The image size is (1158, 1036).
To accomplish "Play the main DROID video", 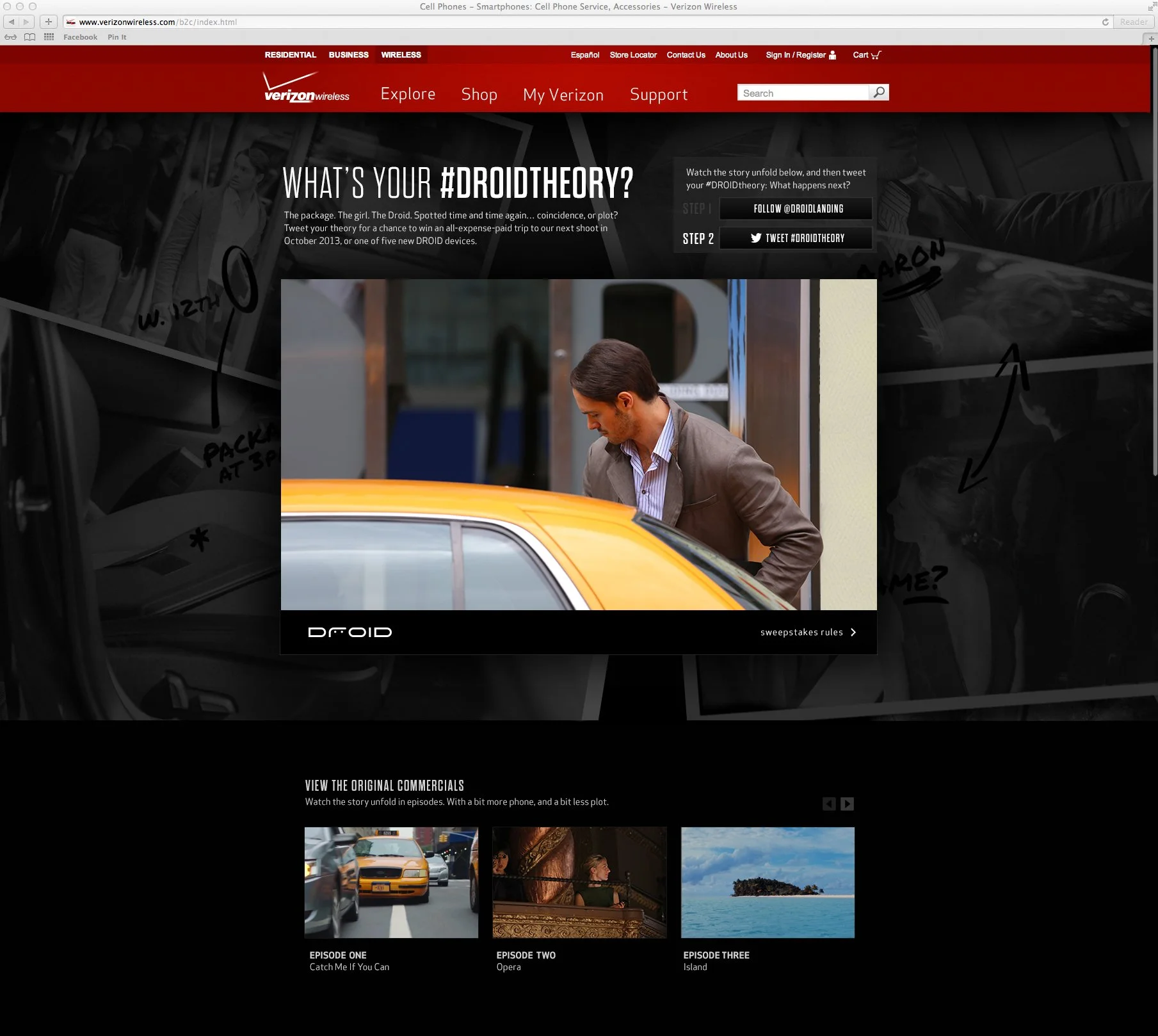I will pos(579,444).
